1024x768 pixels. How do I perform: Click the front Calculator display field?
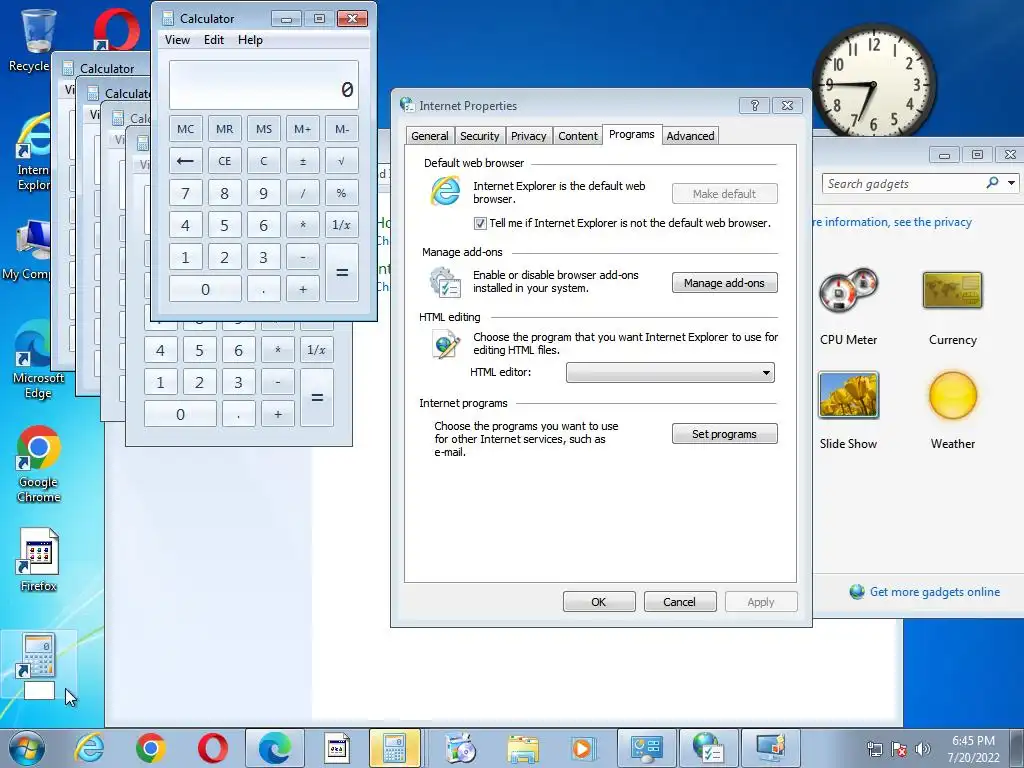click(x=264, y=85)
